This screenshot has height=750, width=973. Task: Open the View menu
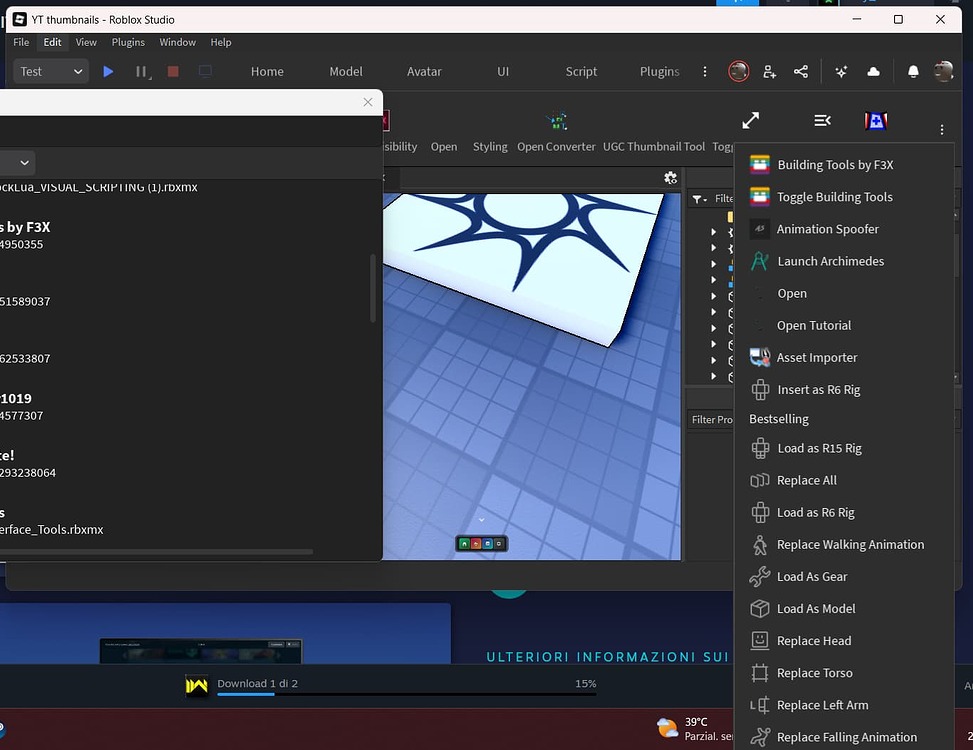pyautogui.click(x=86, y=42)
